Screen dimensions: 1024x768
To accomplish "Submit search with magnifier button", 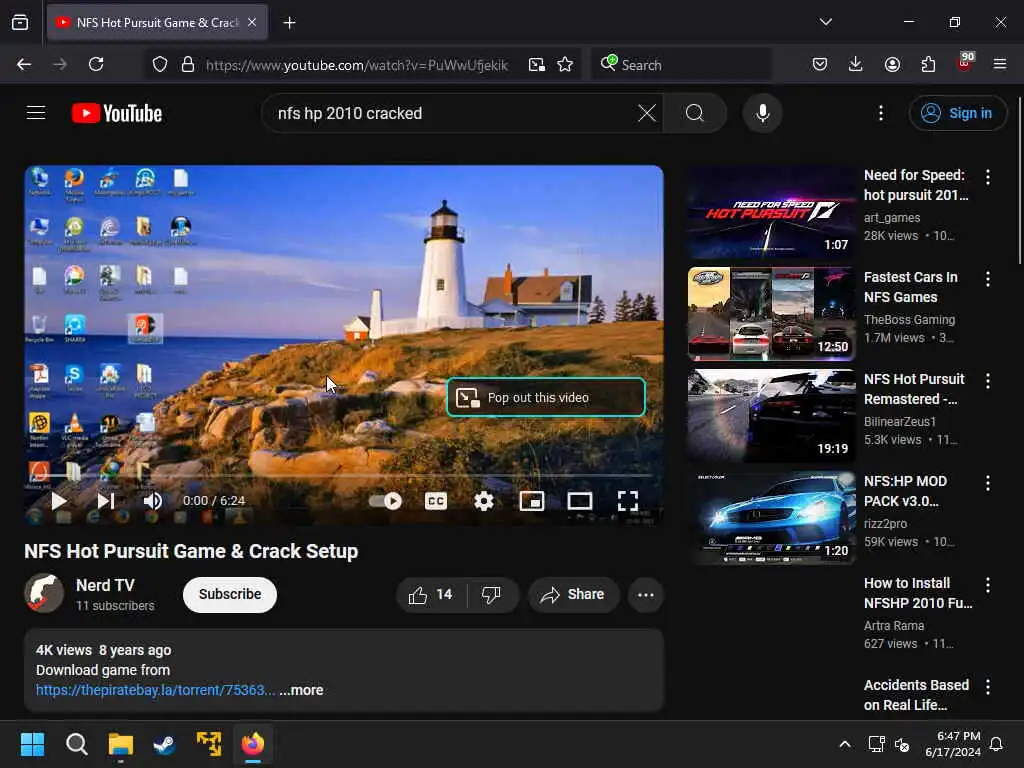I will [695, 113].
